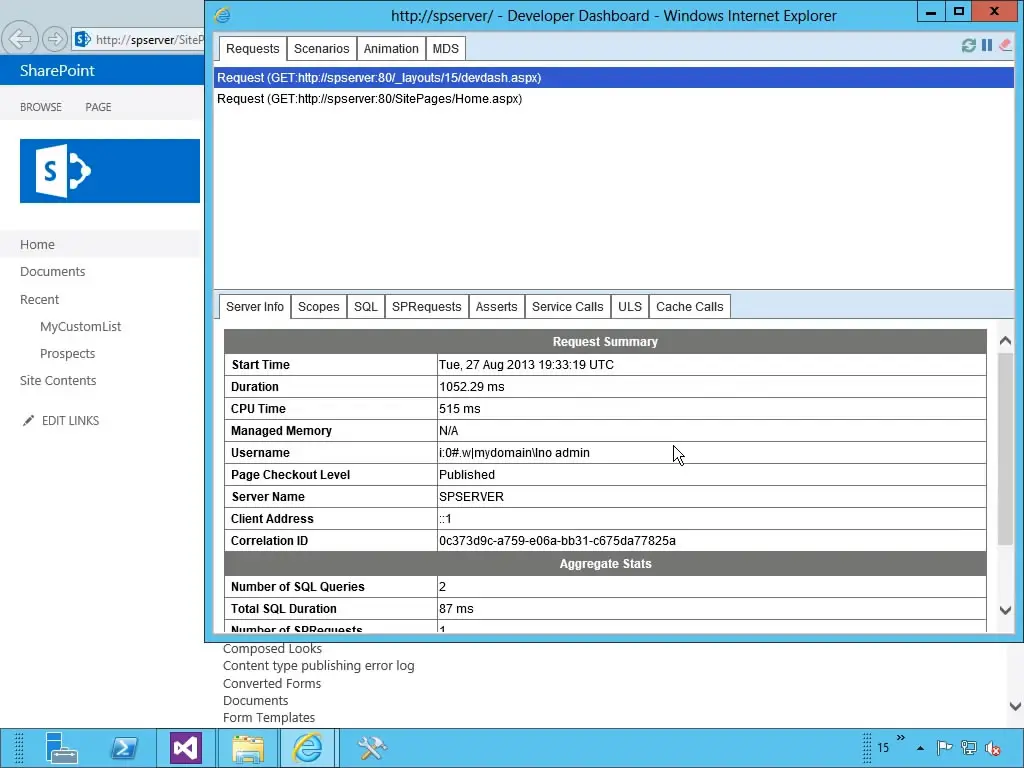This screenshot has height=768, width=1024.
Task: Clear requests with the eraser icon
Action: [x=1005, y=45]
